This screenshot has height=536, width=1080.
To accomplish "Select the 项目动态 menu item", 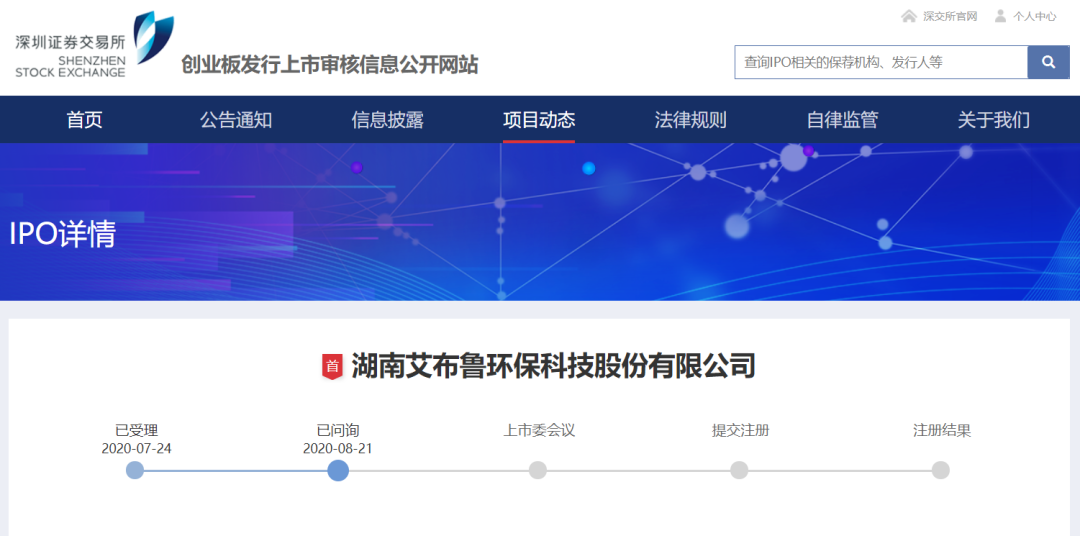I will point(539,120).
